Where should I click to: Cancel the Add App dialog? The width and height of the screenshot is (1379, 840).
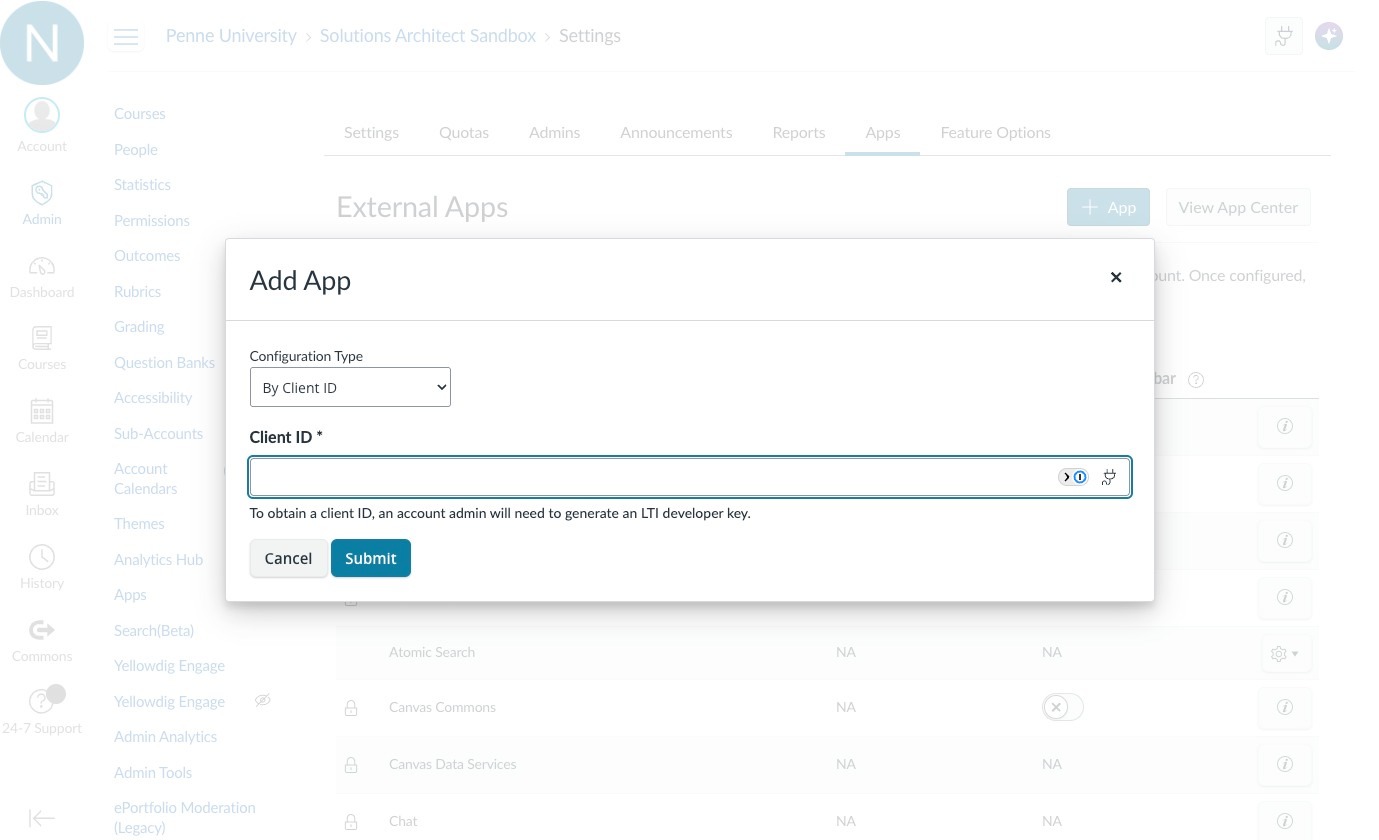tap(288, 558)
